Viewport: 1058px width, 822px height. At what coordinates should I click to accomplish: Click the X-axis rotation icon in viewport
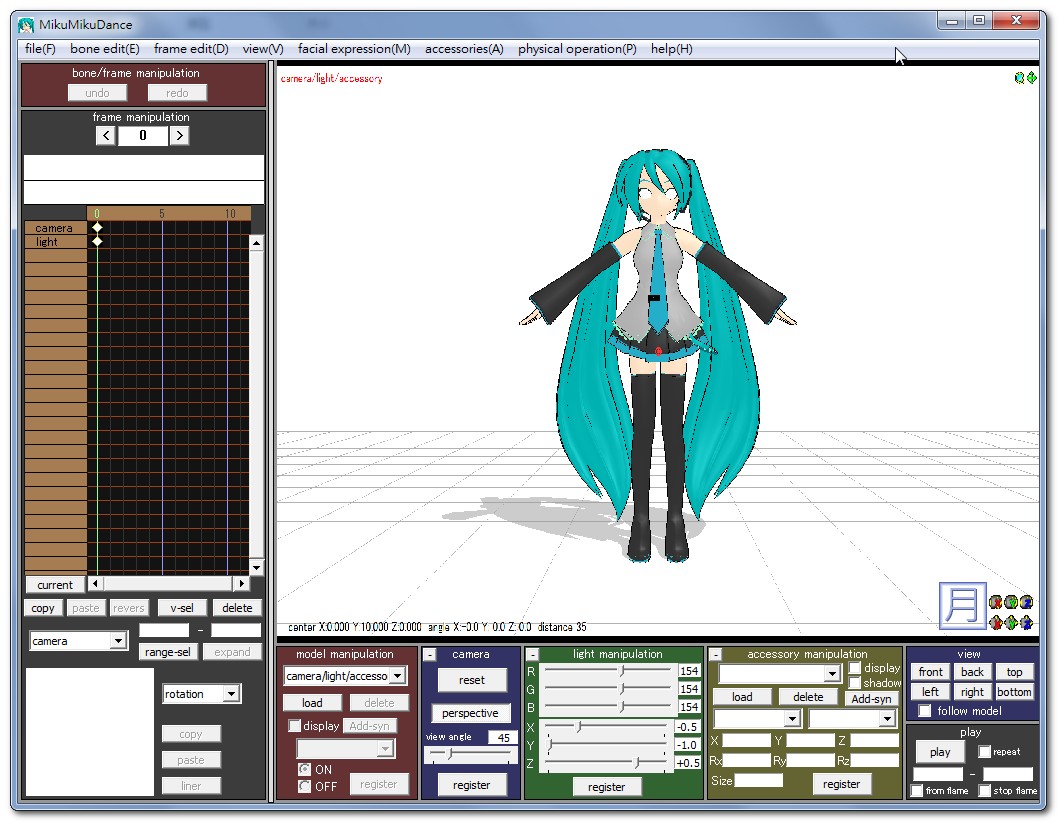click(996, 602)
